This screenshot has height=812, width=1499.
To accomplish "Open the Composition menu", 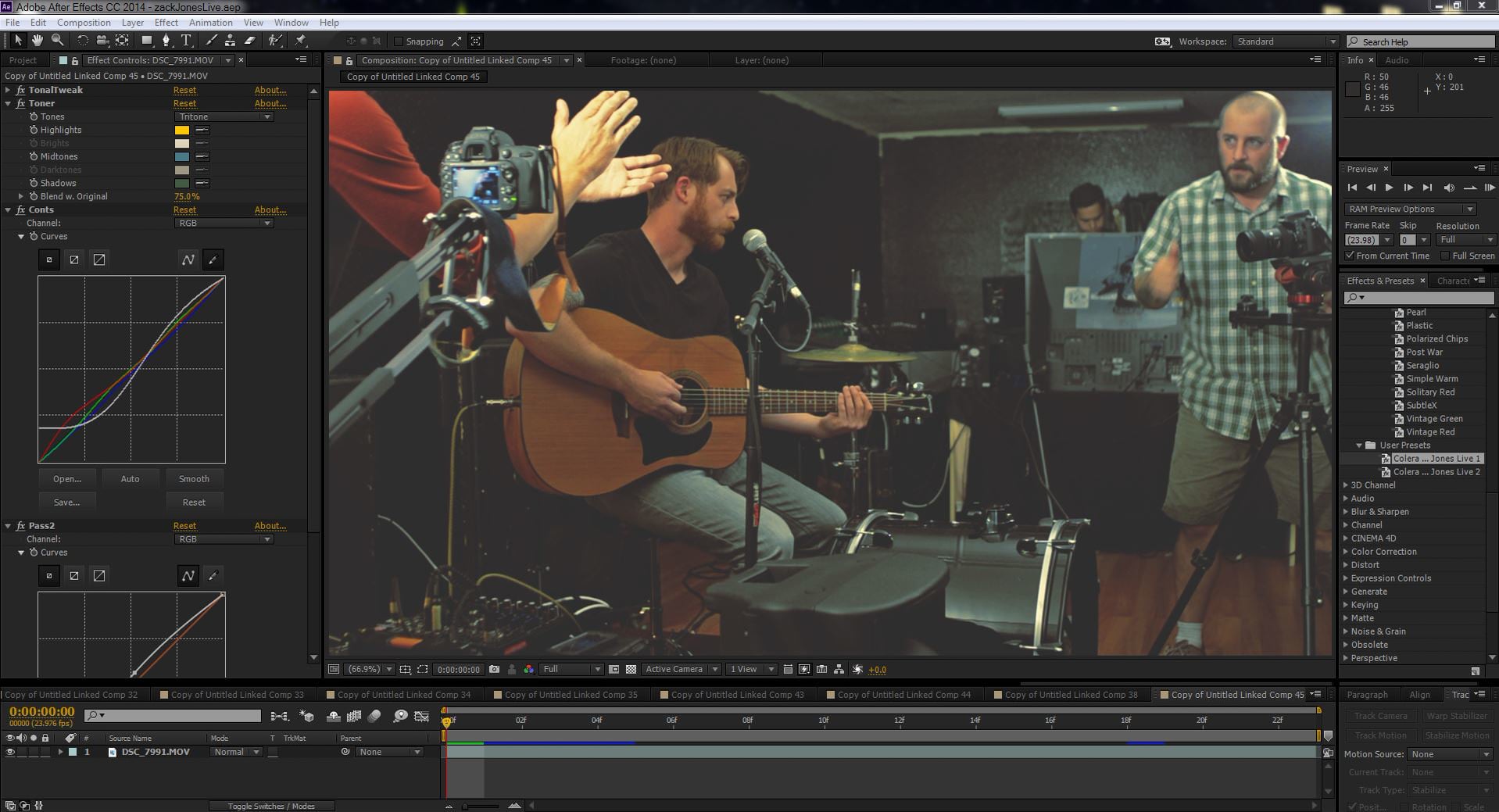I will (84, 23).
